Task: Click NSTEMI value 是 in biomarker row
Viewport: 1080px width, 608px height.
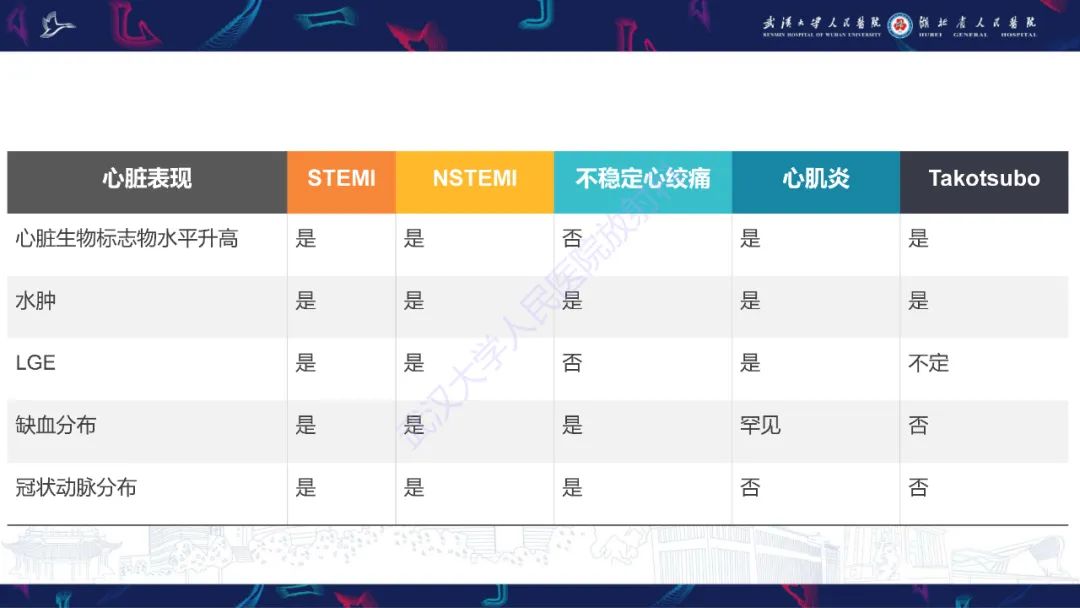Action: tap(414, 238)
